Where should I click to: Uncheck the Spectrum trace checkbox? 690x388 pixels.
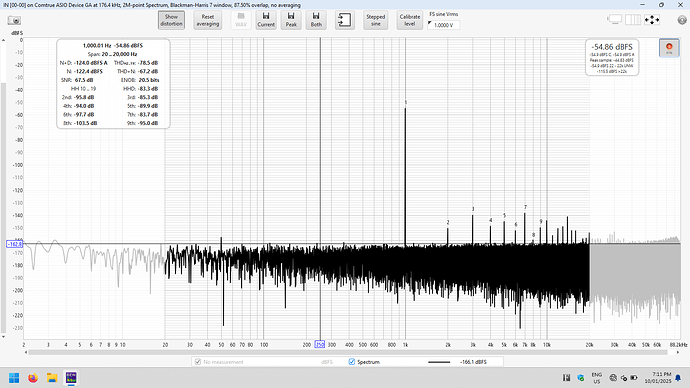click(x=352, y=362)
